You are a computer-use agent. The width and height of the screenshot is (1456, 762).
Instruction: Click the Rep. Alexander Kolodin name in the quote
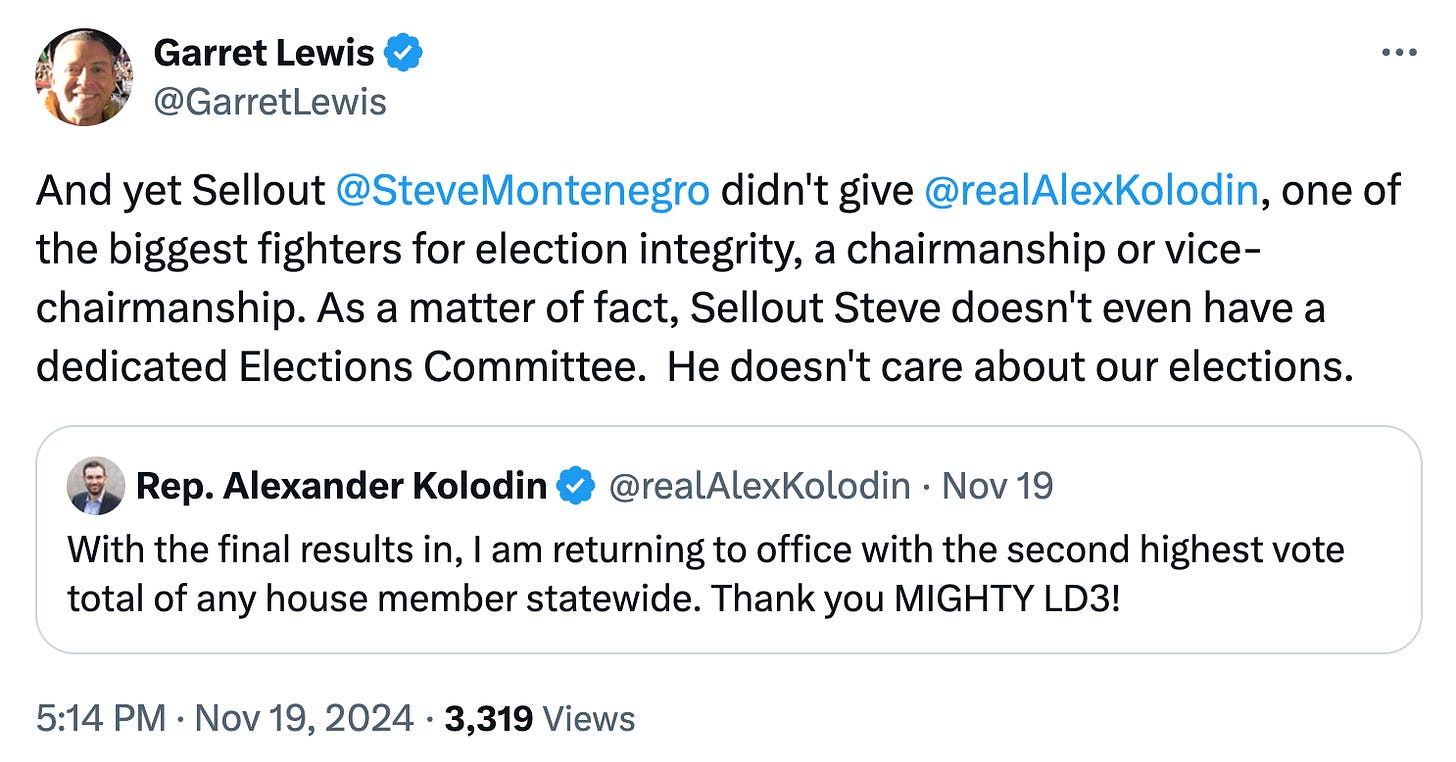click(341, 486)
